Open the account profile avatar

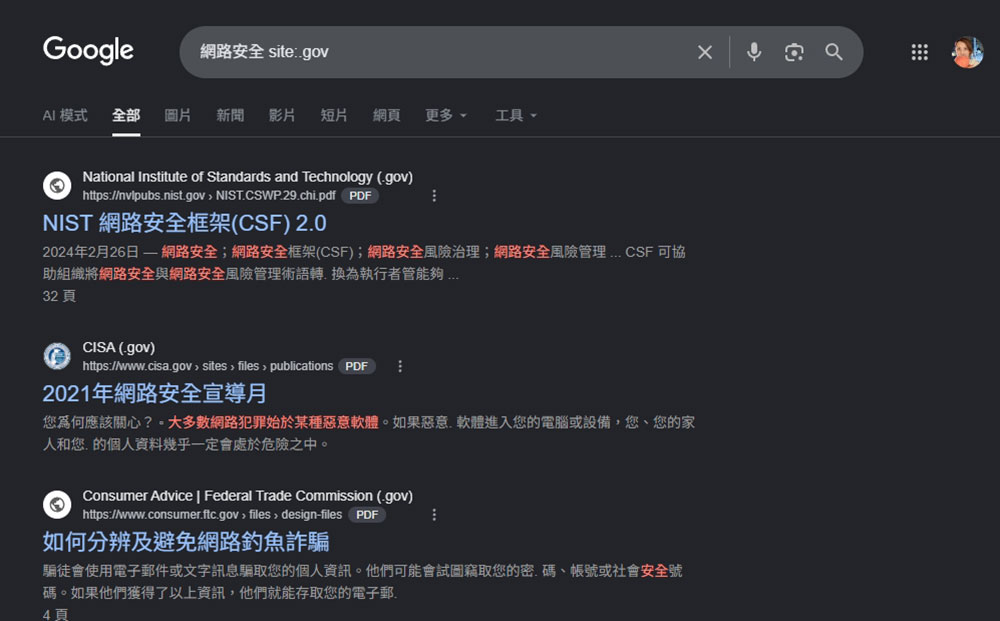(967, 52)
